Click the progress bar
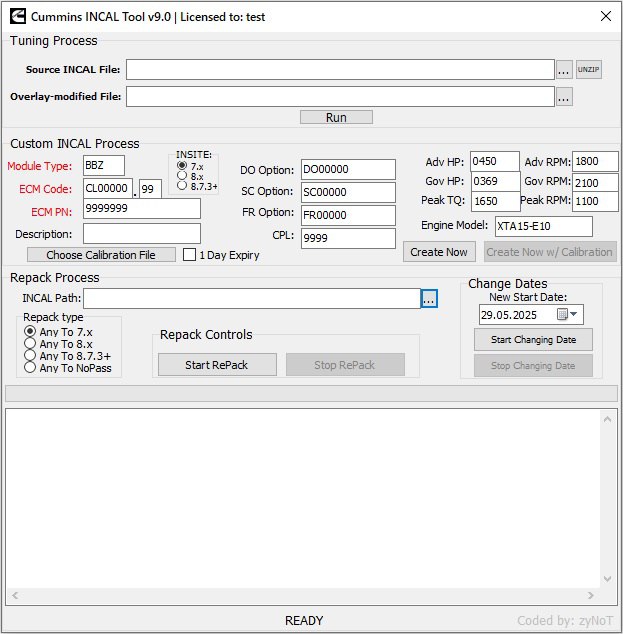The height and width of the screenshot is (634, 623). 311,393
